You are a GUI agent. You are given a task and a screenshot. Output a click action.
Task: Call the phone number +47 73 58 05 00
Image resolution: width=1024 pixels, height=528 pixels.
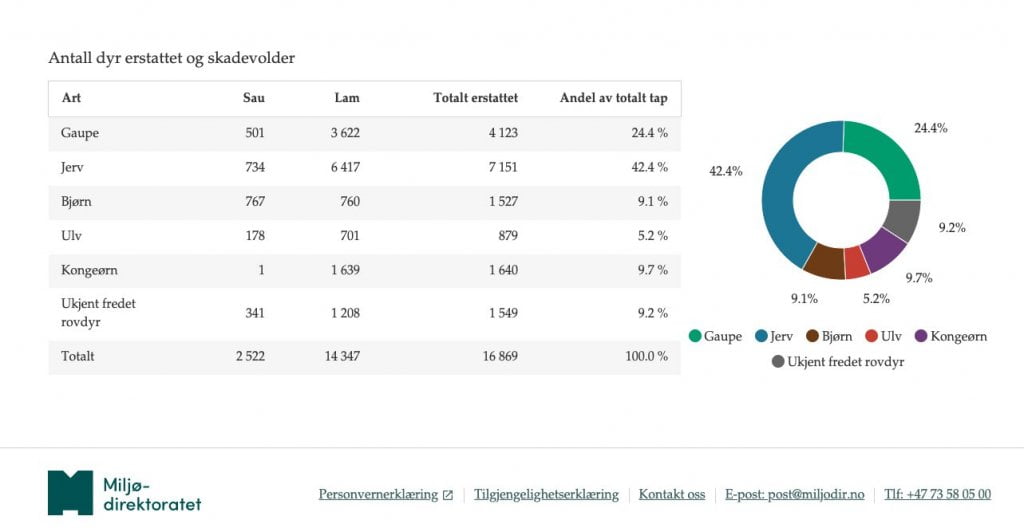pos(938,494)
